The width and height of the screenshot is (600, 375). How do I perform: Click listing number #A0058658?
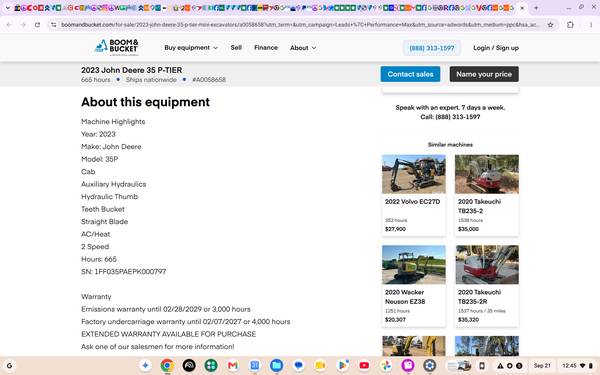(209, 80)
